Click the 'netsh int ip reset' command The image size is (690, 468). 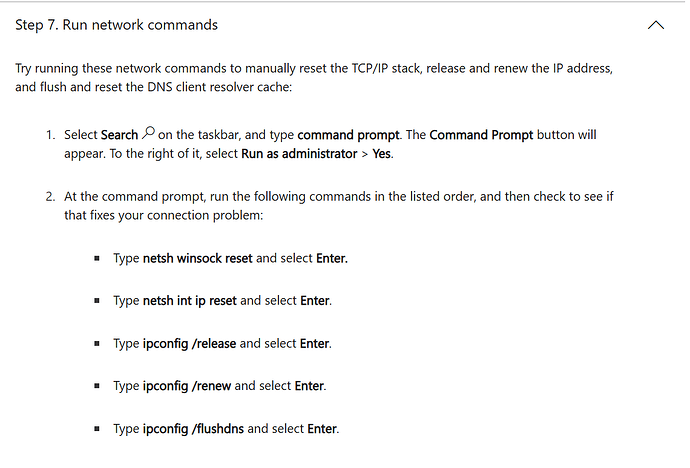(190, 301)
